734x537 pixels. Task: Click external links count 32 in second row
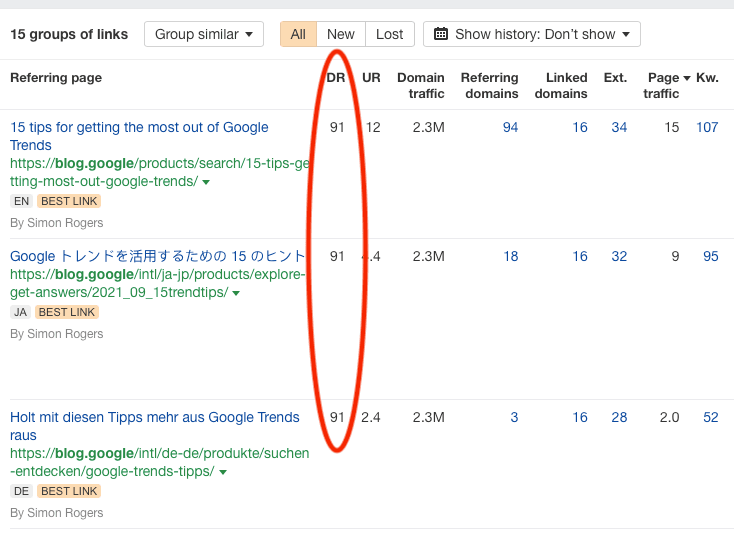tap(619, 256)
